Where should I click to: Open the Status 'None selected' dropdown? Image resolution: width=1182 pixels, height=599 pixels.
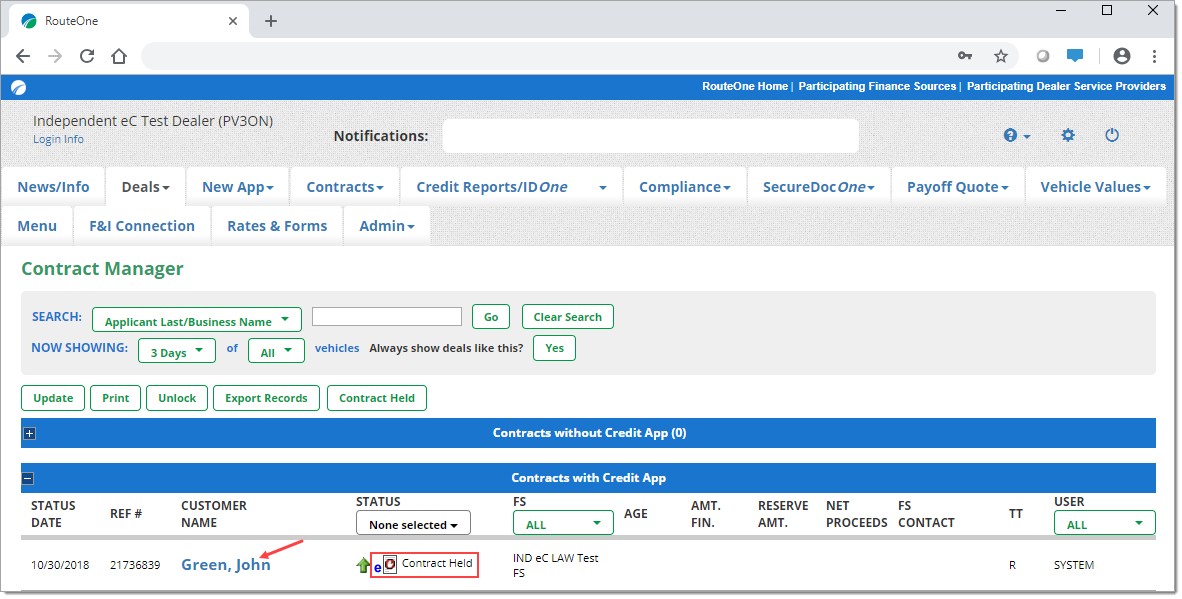click(413, 524)
